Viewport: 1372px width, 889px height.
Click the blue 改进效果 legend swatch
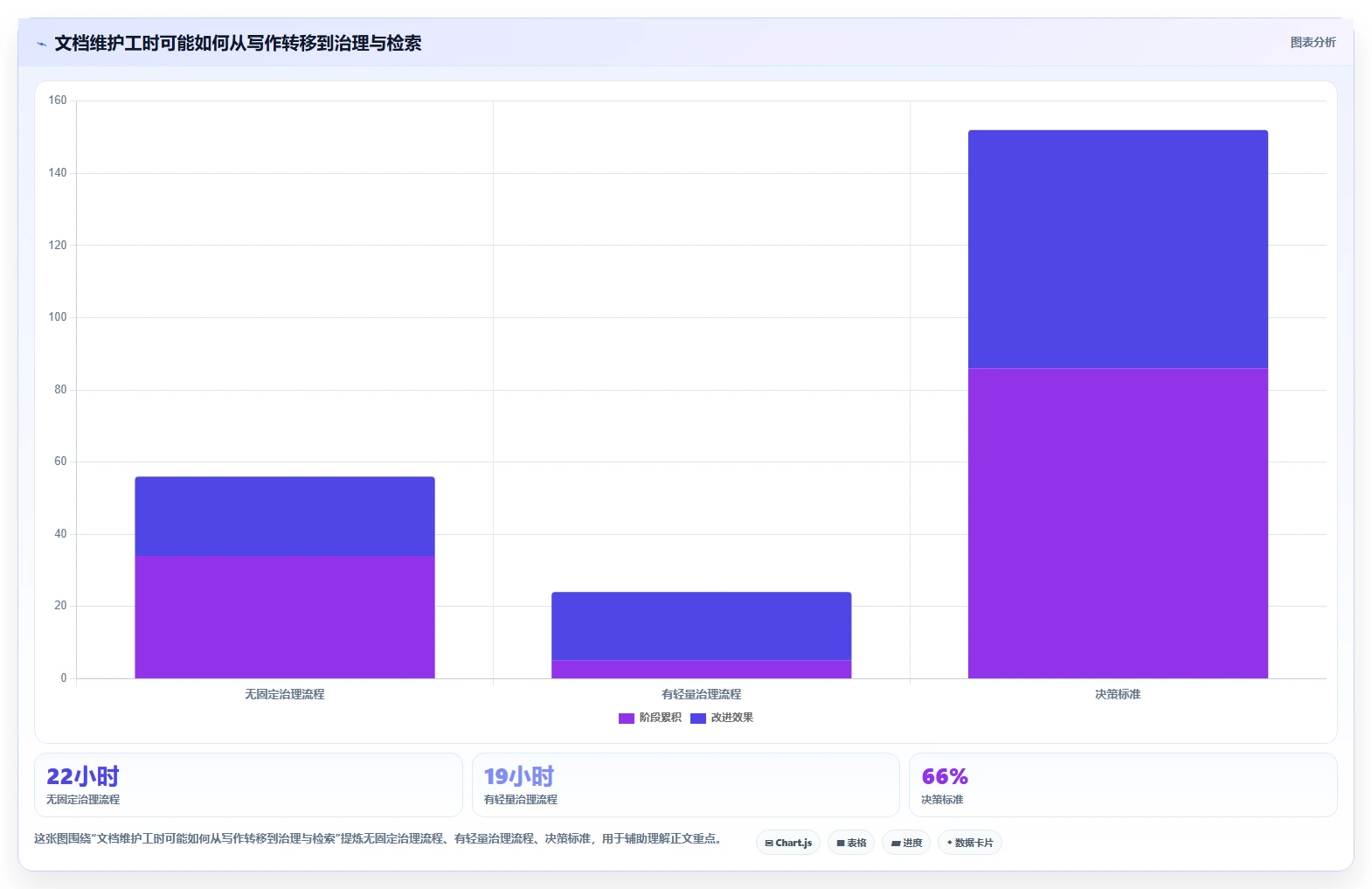(698, 719)
